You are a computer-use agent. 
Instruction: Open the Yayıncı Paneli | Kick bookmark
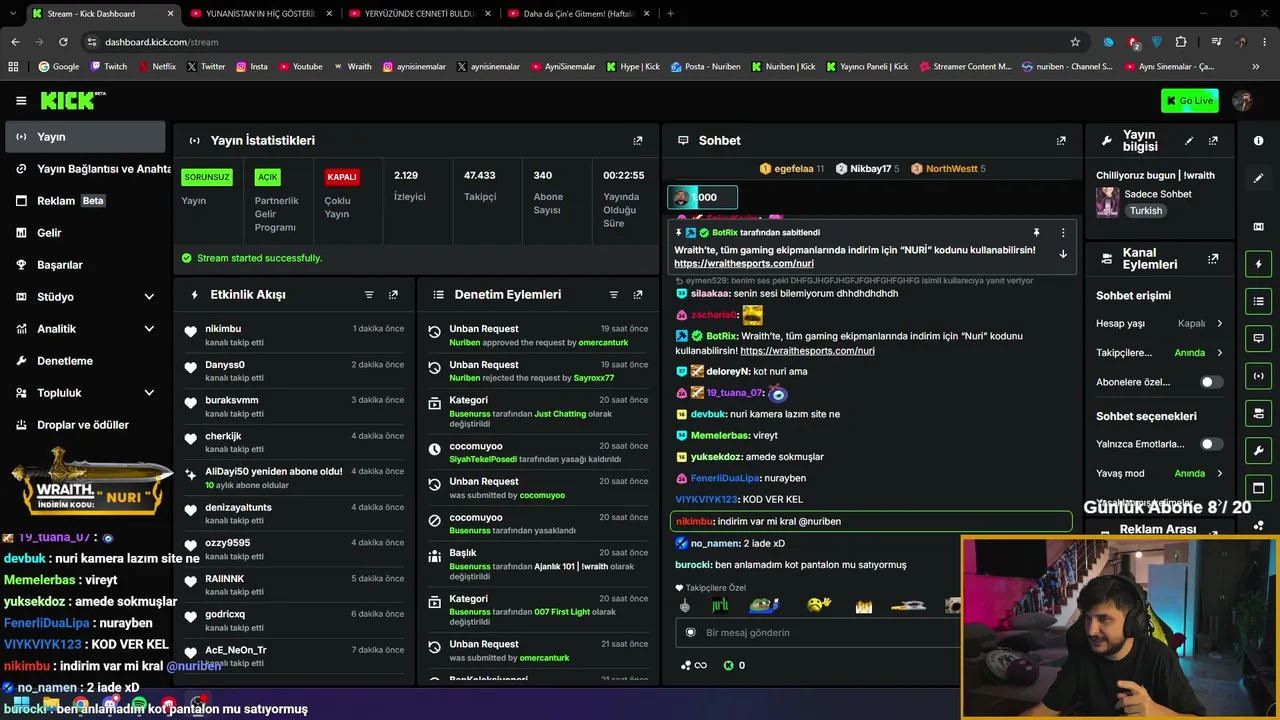(866, 67)
